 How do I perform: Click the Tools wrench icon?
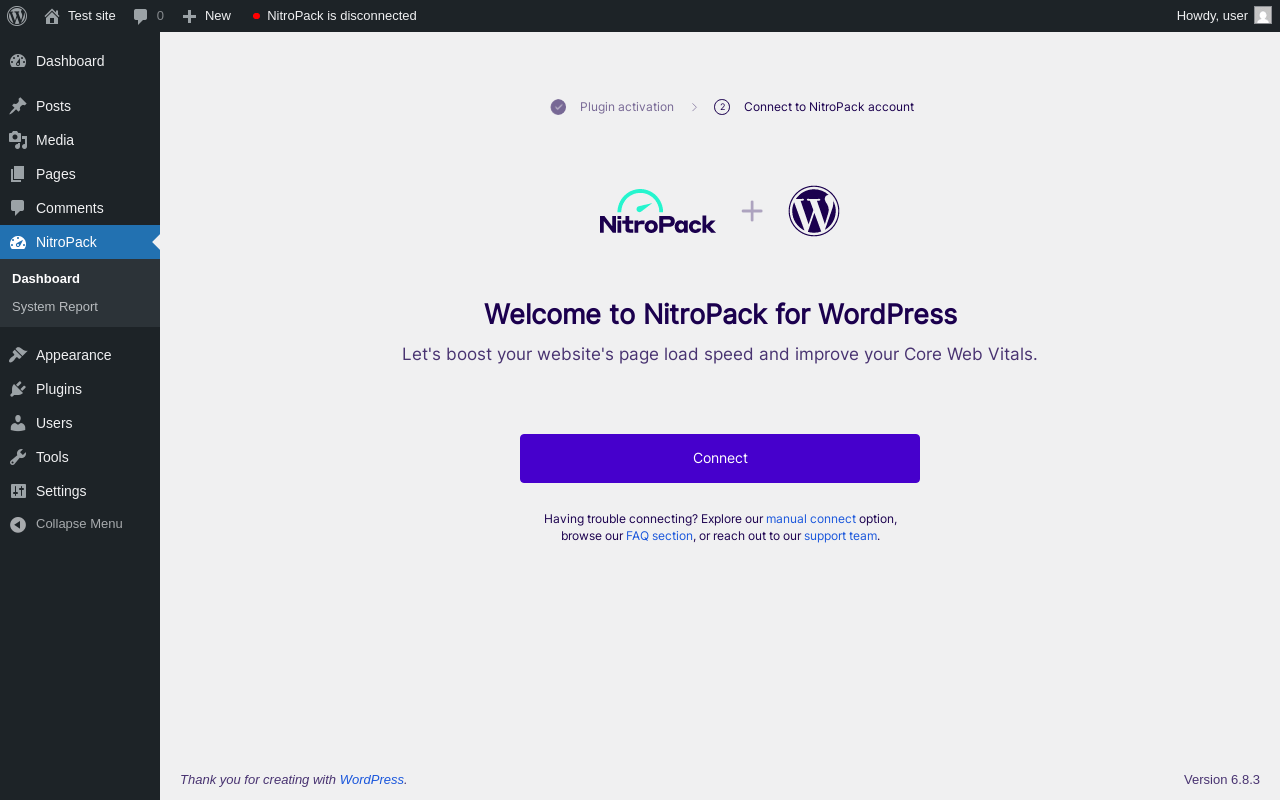pyautogui.click(x=18, y=457)
